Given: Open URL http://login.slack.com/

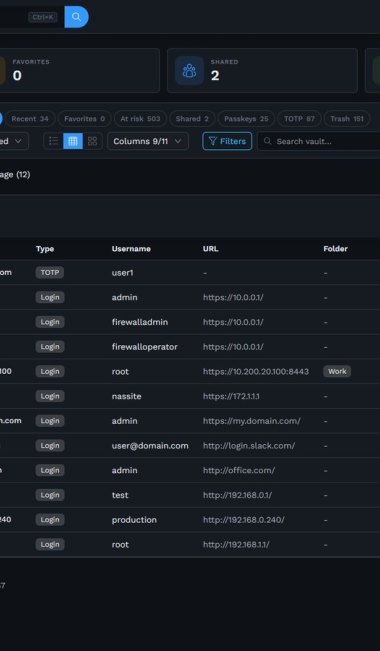Looking at the screenshot, I should [249, 445].
